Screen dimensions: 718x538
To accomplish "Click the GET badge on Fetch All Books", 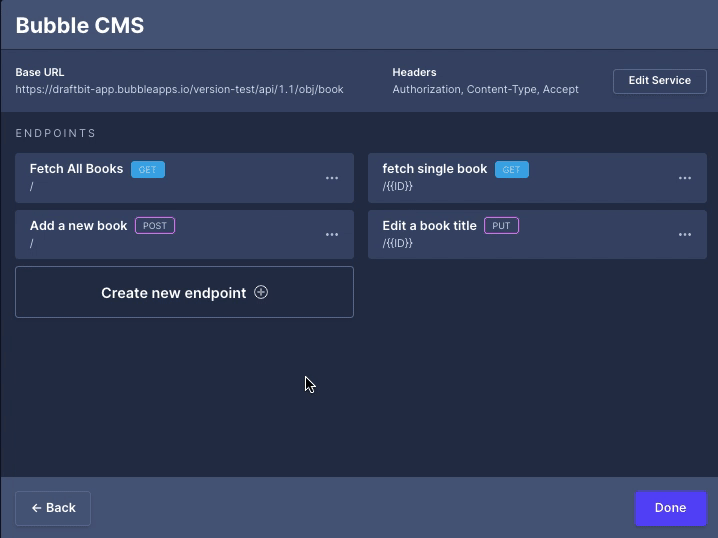I will point(148,169).
